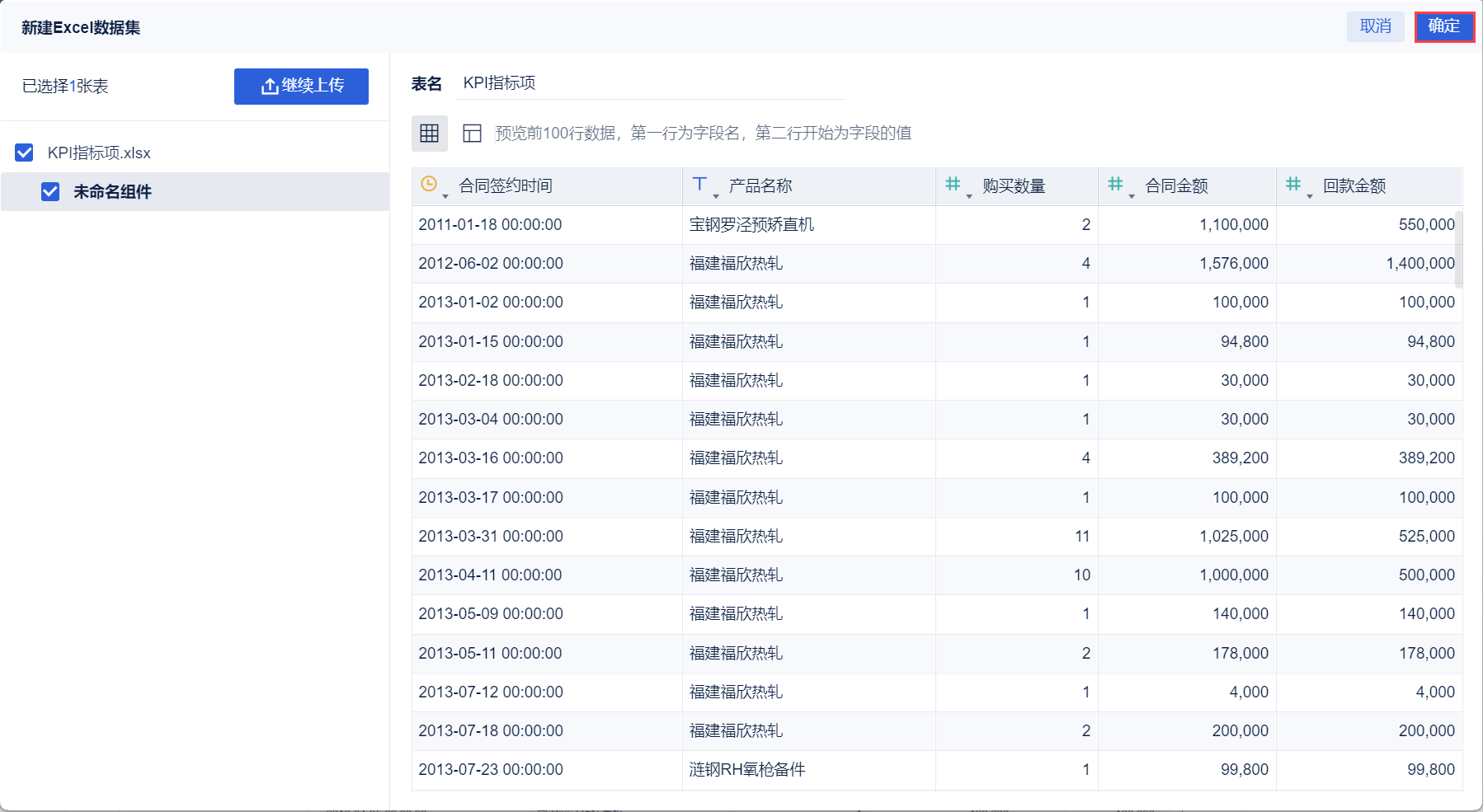This screenshot has height=812, width=1483.
Task: Open type dropdown arrow beside 合同签约时间
Action: pos(445,196)
